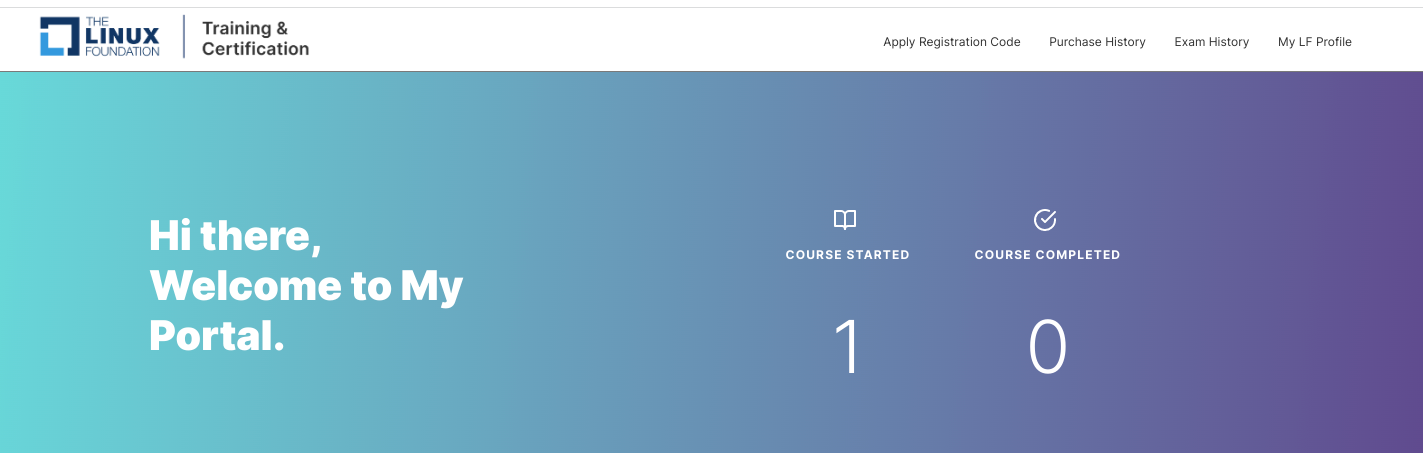Click the course completed count of 0
Screen dimensions: 1423x453
pyautogui.click(x=1047, y=348)
